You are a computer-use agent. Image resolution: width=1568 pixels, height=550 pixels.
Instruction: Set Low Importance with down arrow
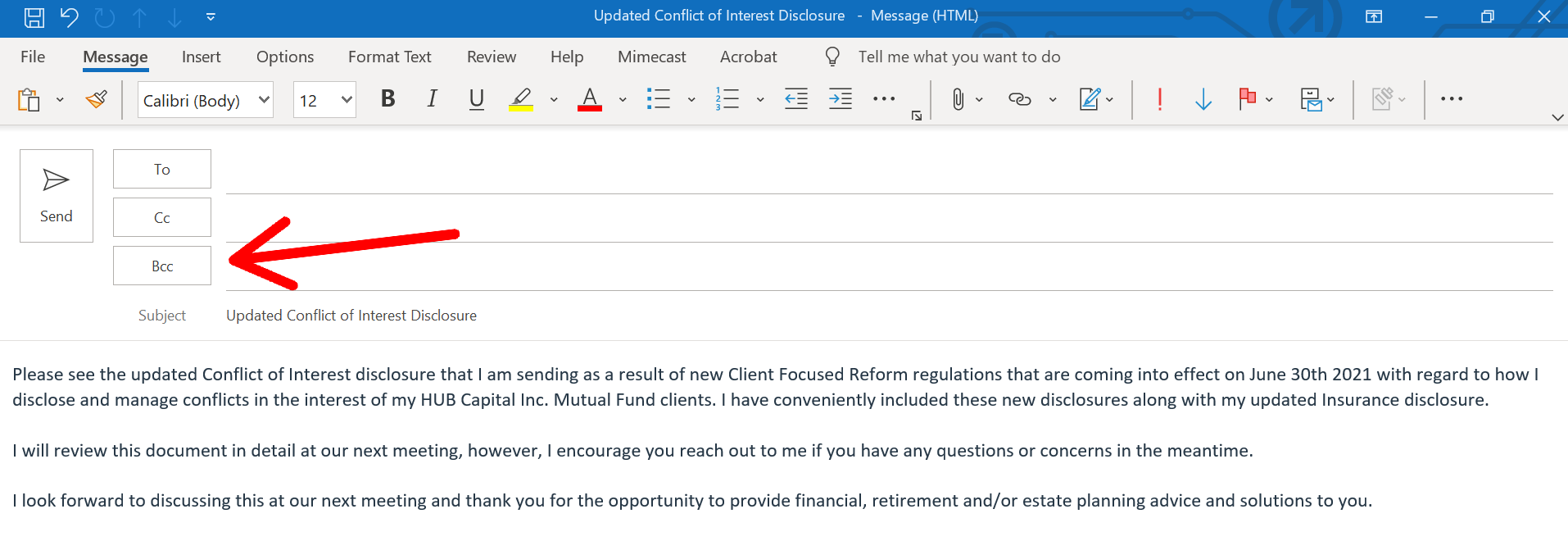[x=1203, y=100]
